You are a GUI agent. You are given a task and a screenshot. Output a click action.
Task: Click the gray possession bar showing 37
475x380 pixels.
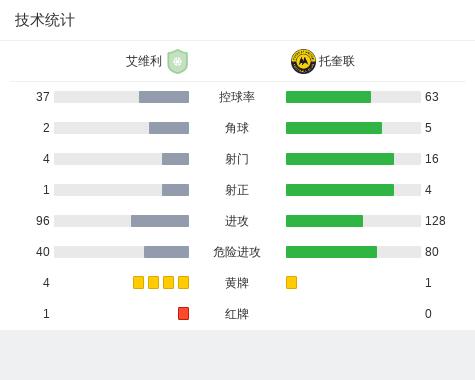pos(164,97)
